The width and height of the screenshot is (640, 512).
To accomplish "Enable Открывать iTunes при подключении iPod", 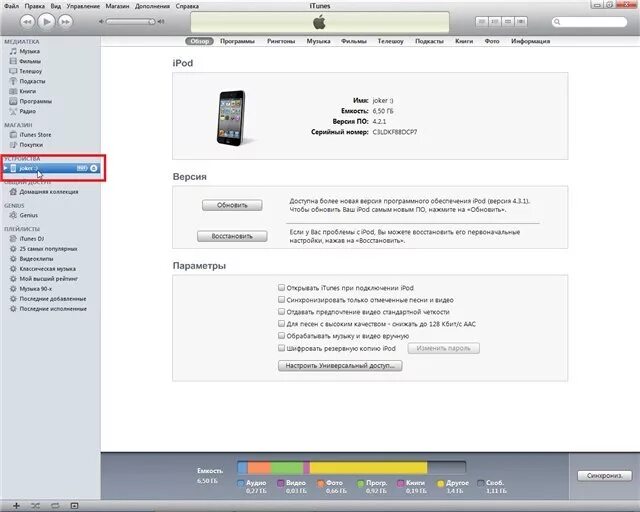I will 281,288.
